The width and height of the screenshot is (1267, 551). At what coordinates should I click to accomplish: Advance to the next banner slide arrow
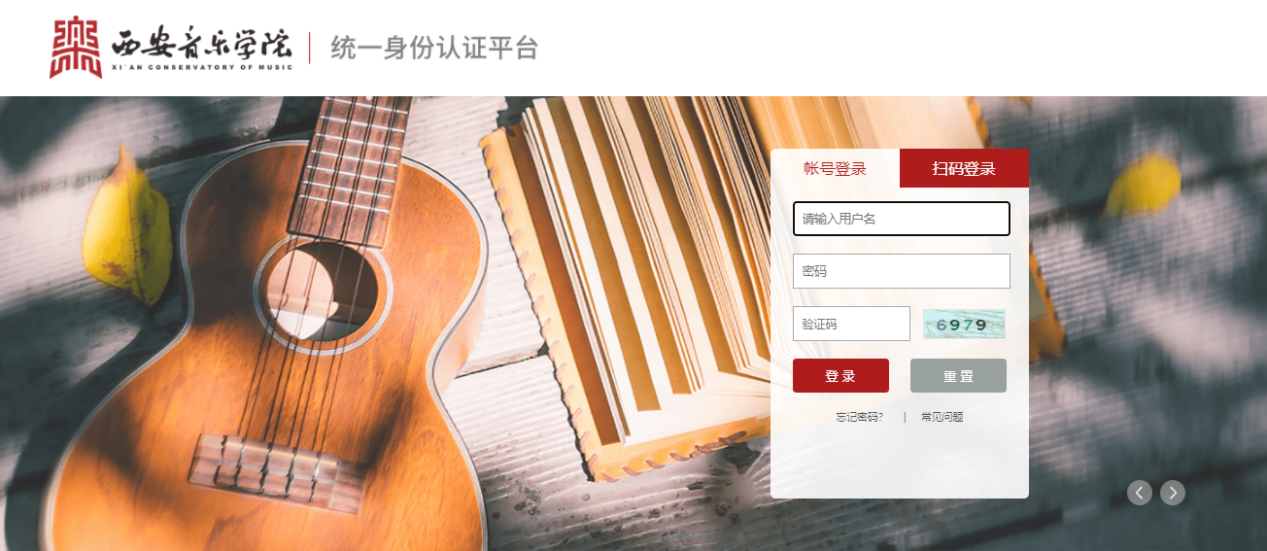1173,492
